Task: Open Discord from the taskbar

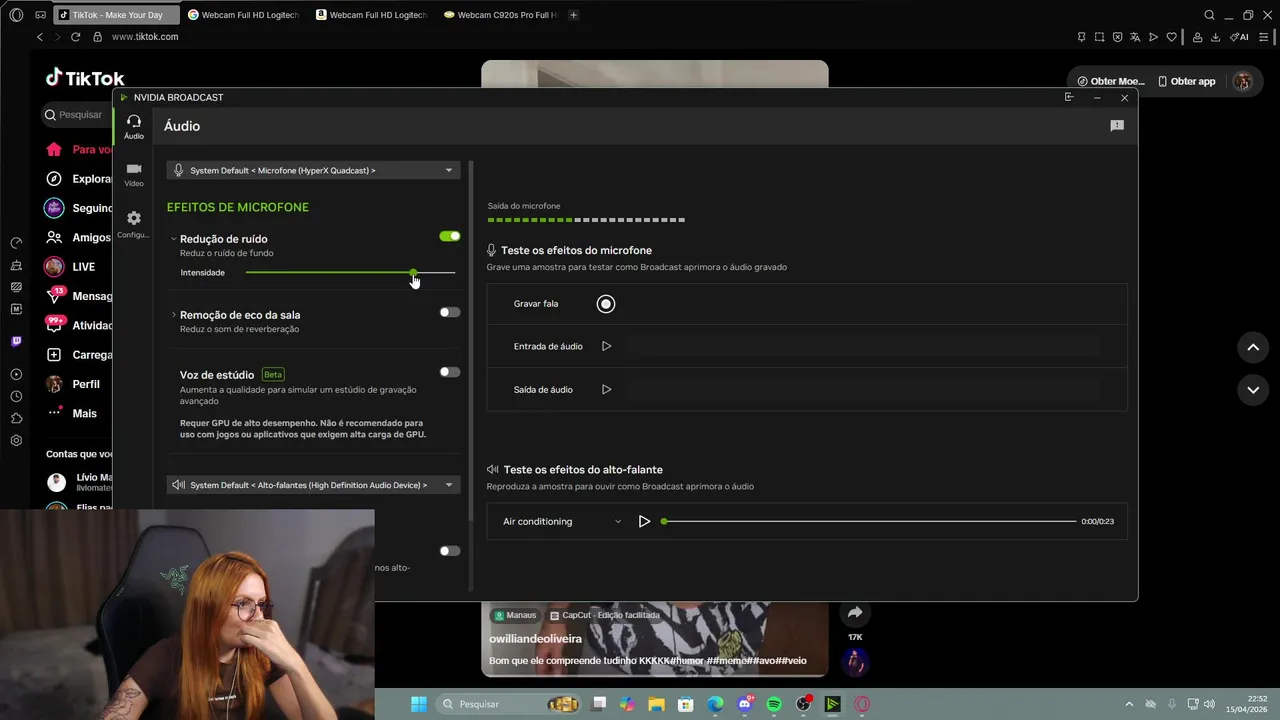Action: pos(744,704)
